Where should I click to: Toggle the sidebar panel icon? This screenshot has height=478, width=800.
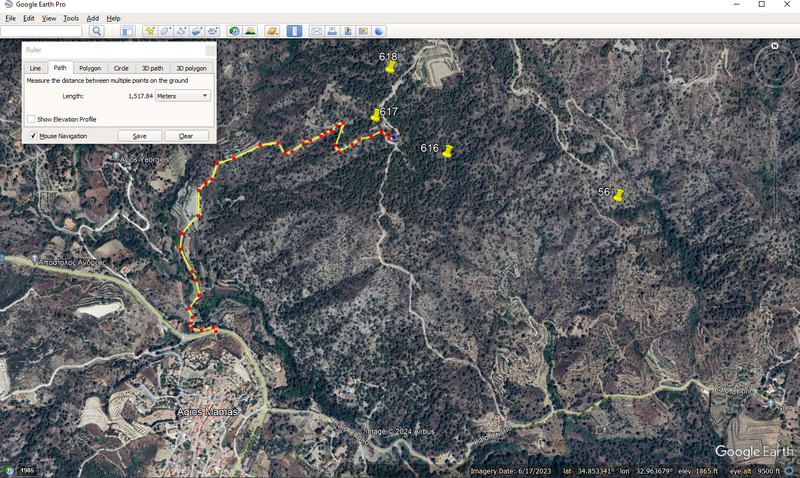(127, 31)
